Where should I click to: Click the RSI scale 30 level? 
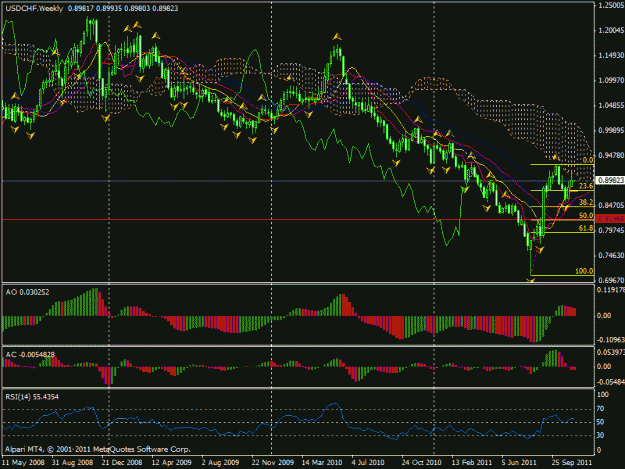click(x=601, y=435)
